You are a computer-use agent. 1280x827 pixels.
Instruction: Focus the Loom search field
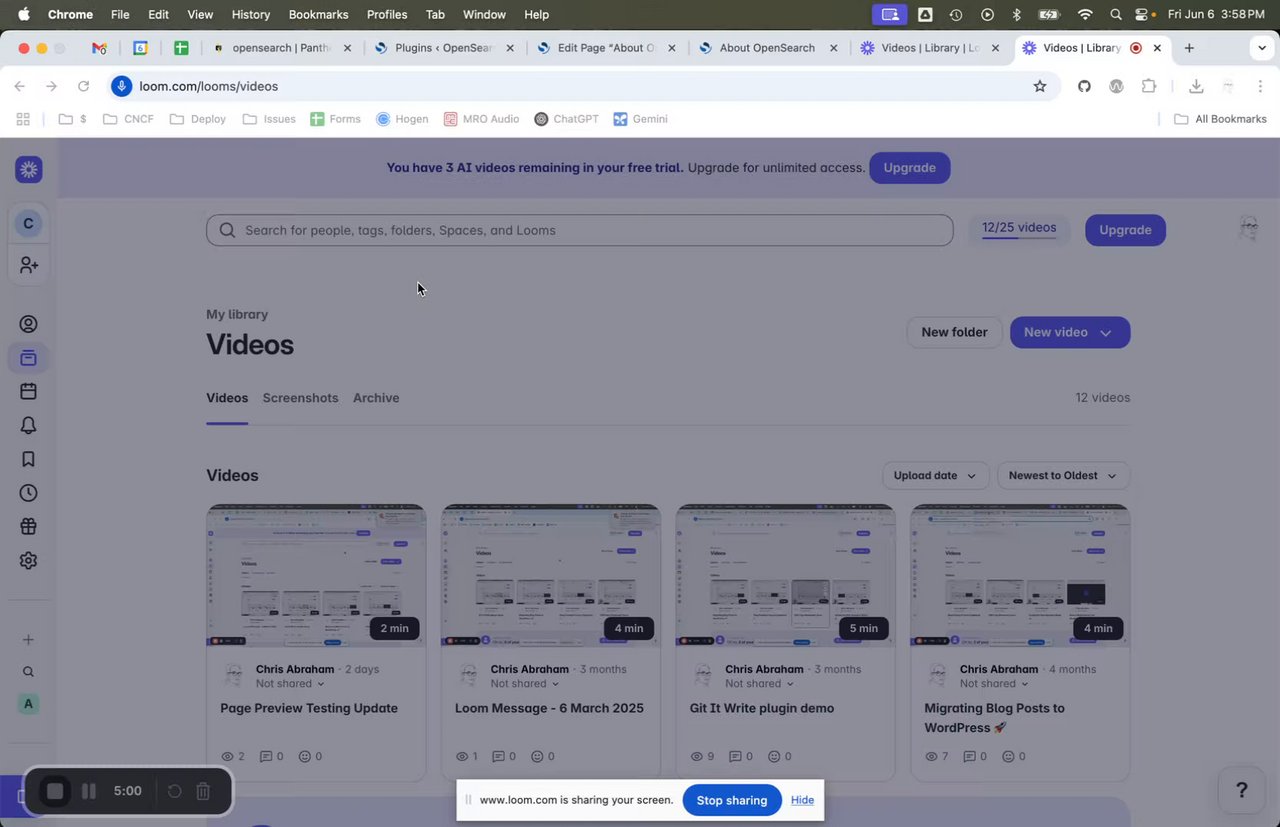tap(580, 230)
